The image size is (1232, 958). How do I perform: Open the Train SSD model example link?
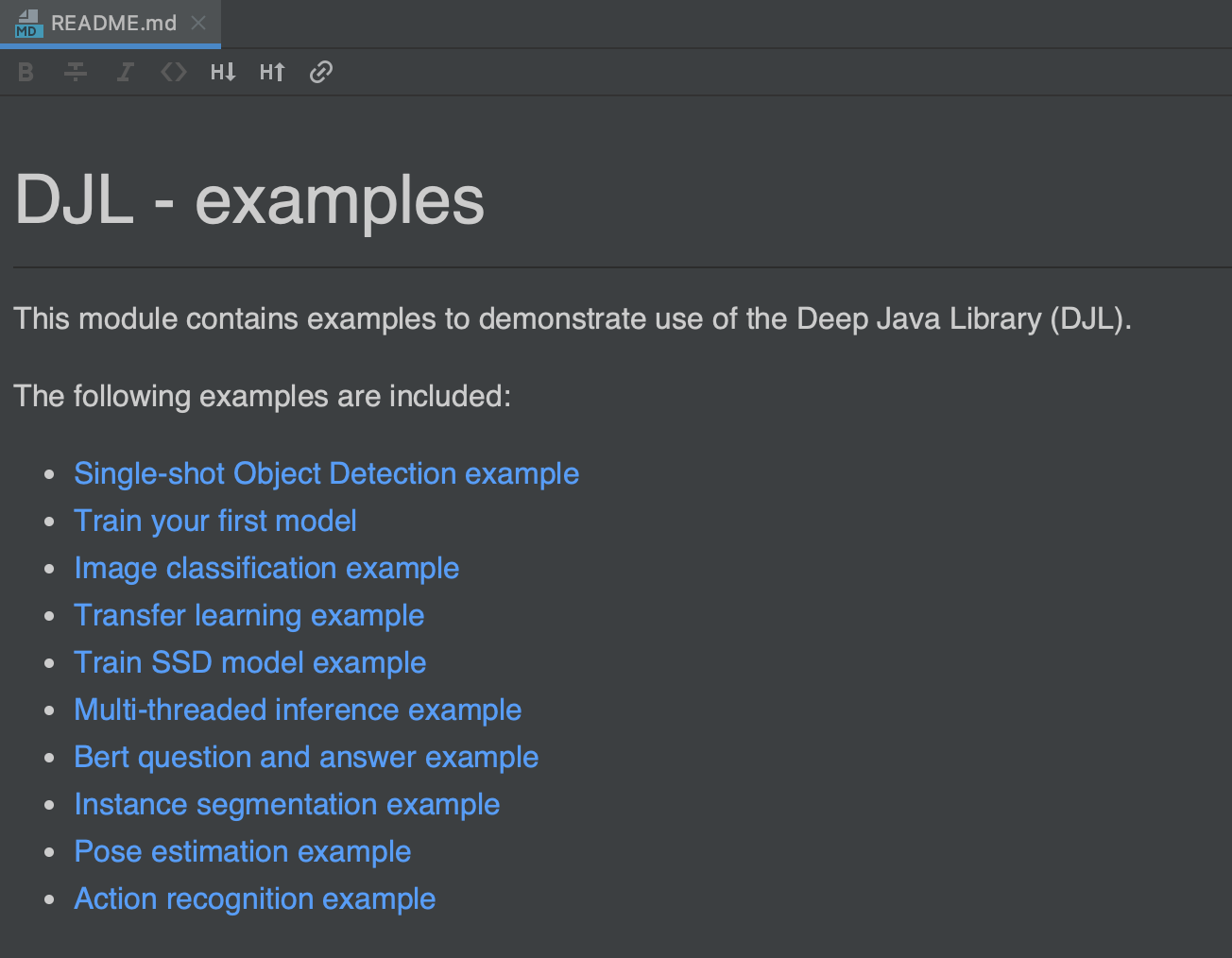(249, 662)
